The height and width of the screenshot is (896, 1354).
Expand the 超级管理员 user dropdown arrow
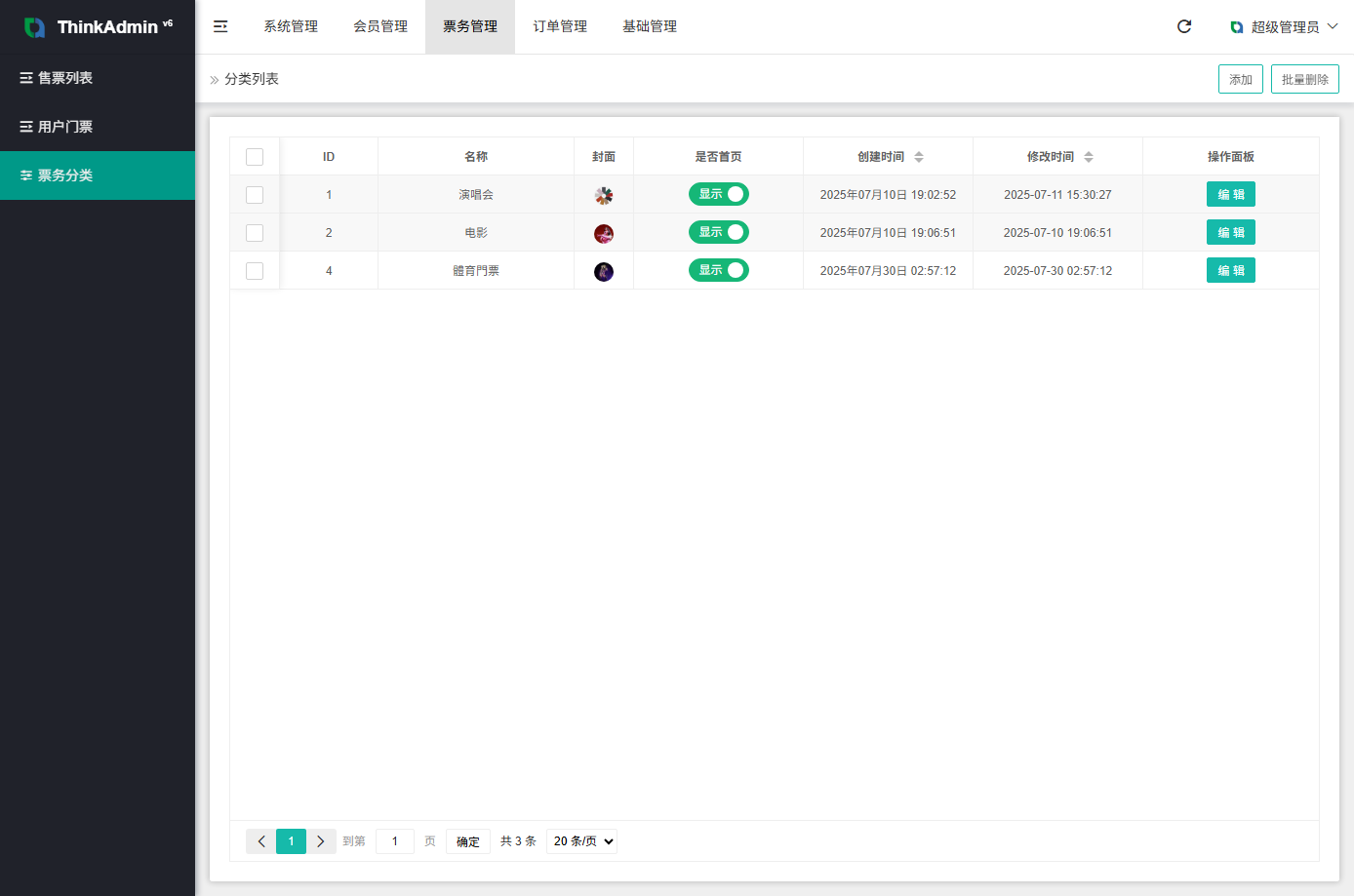(1333, 26)
